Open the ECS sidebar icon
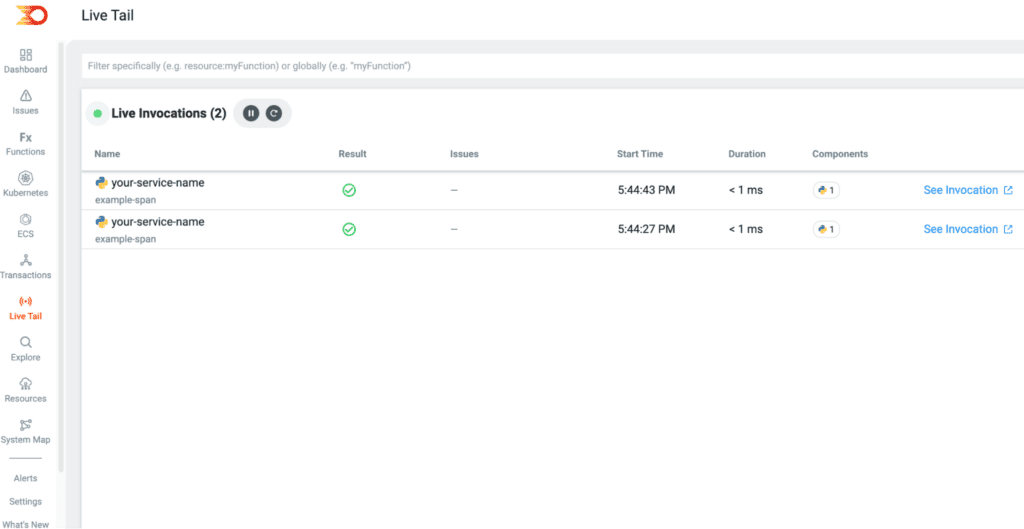 tap(25, 219)
